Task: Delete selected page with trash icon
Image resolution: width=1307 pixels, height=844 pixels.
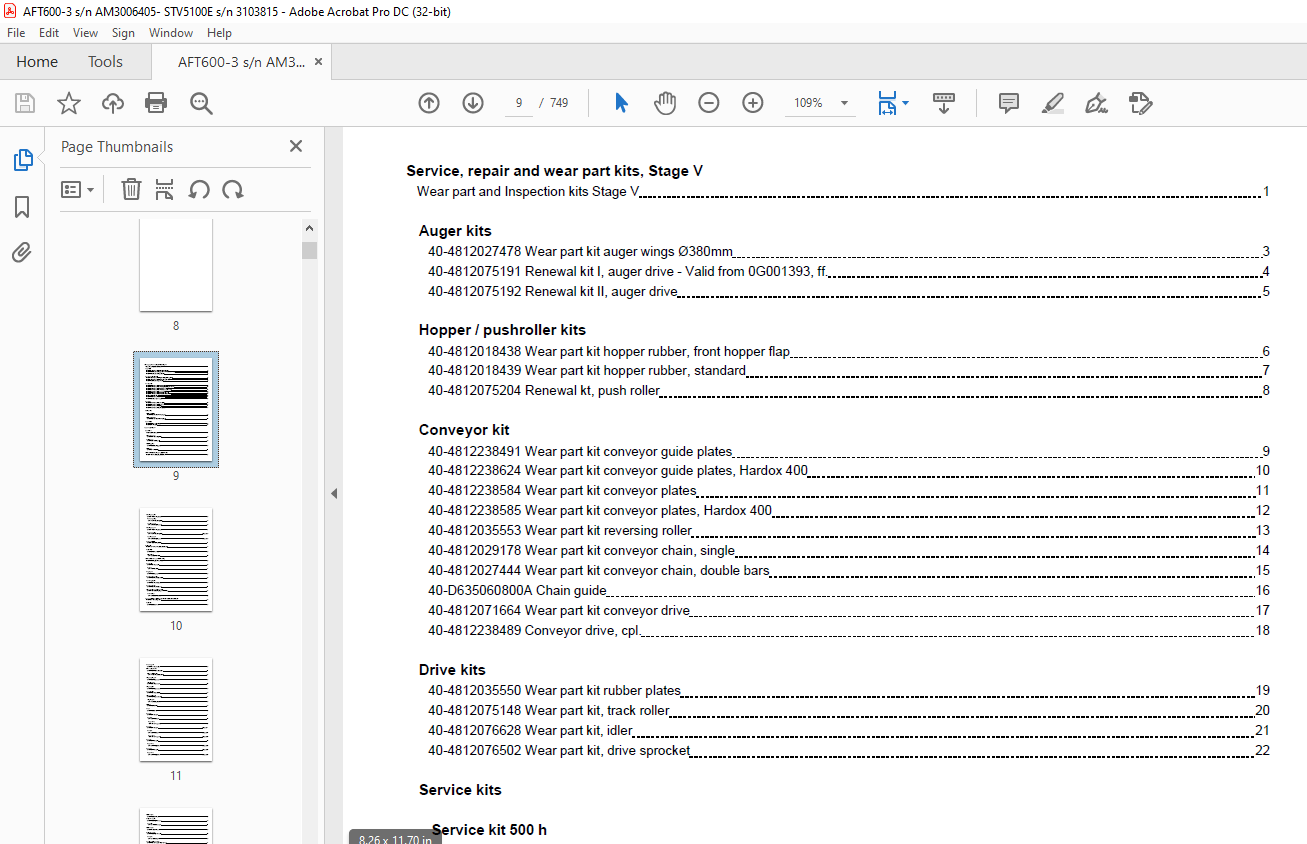Action: tap(131, 189)
